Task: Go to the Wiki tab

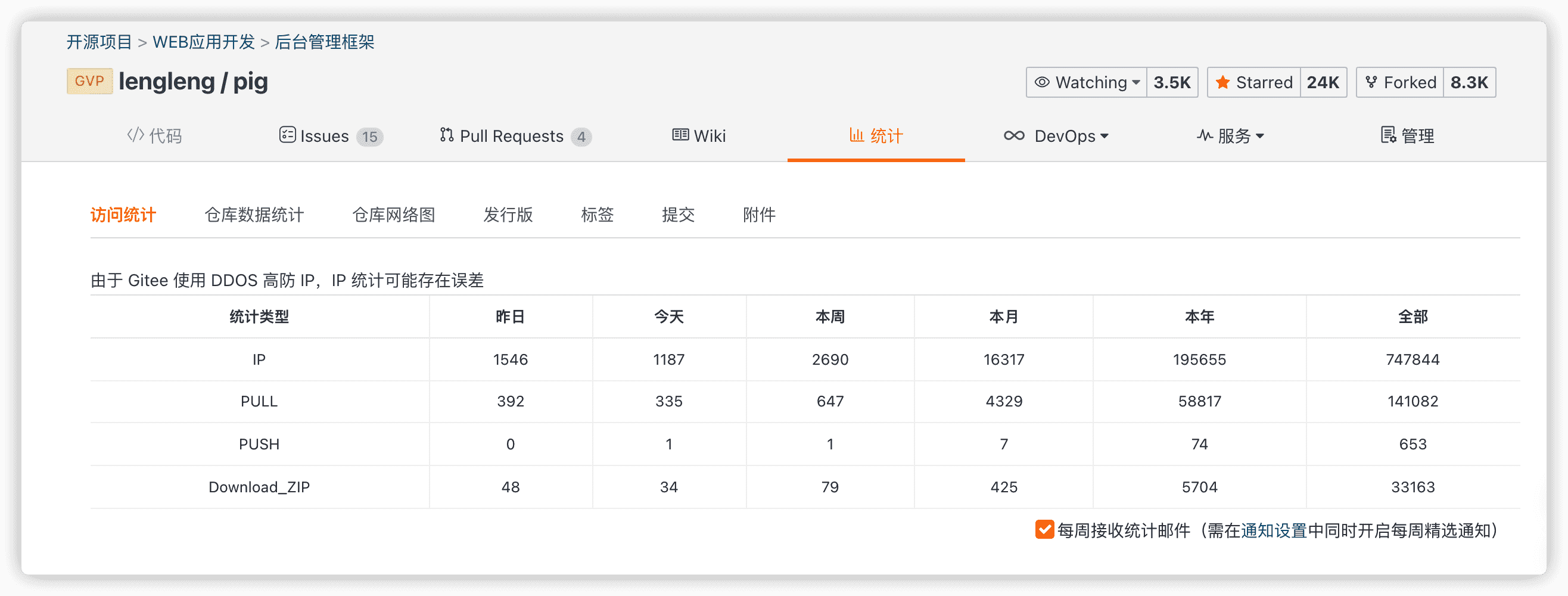Action: point(699,136)
